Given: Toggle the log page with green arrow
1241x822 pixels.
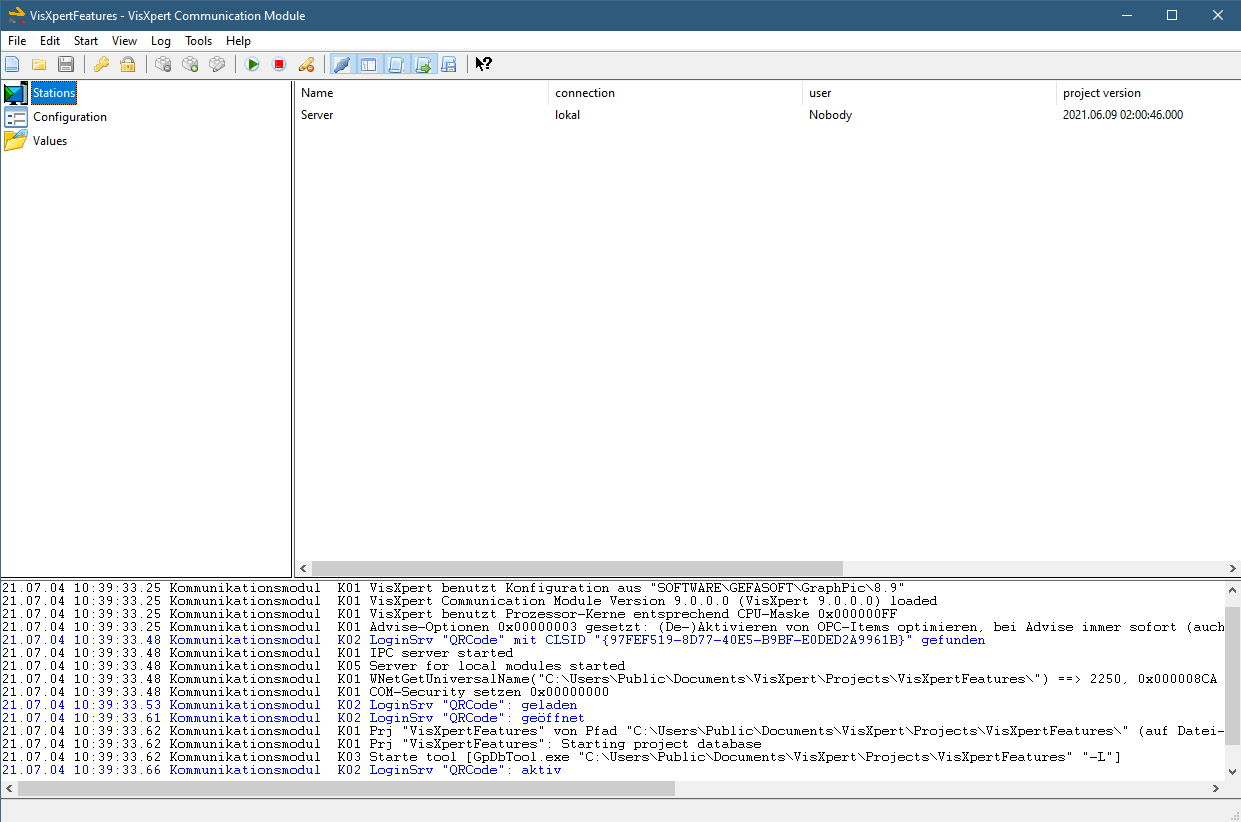Looking at the screenshot, I should (x=424, y=64).
